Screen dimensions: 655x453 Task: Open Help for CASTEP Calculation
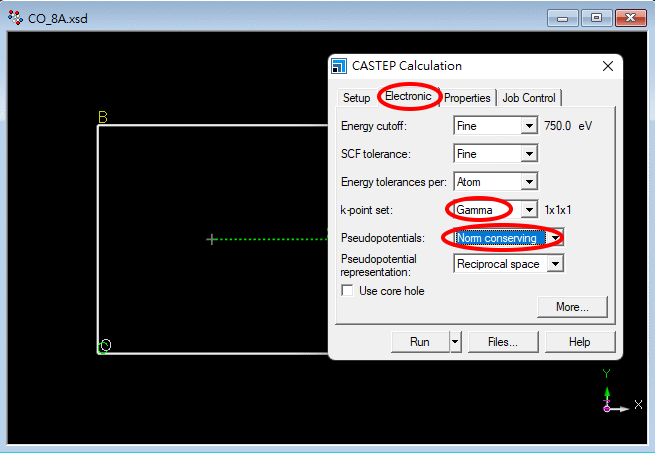(x=580, y=342)
